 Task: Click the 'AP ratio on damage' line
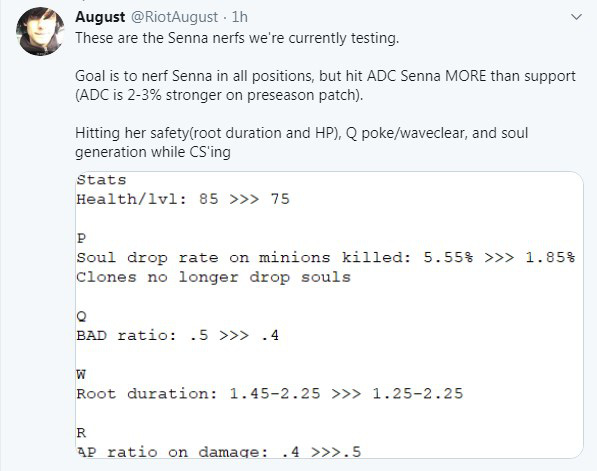pyautogui.click(x=219, y=452)
